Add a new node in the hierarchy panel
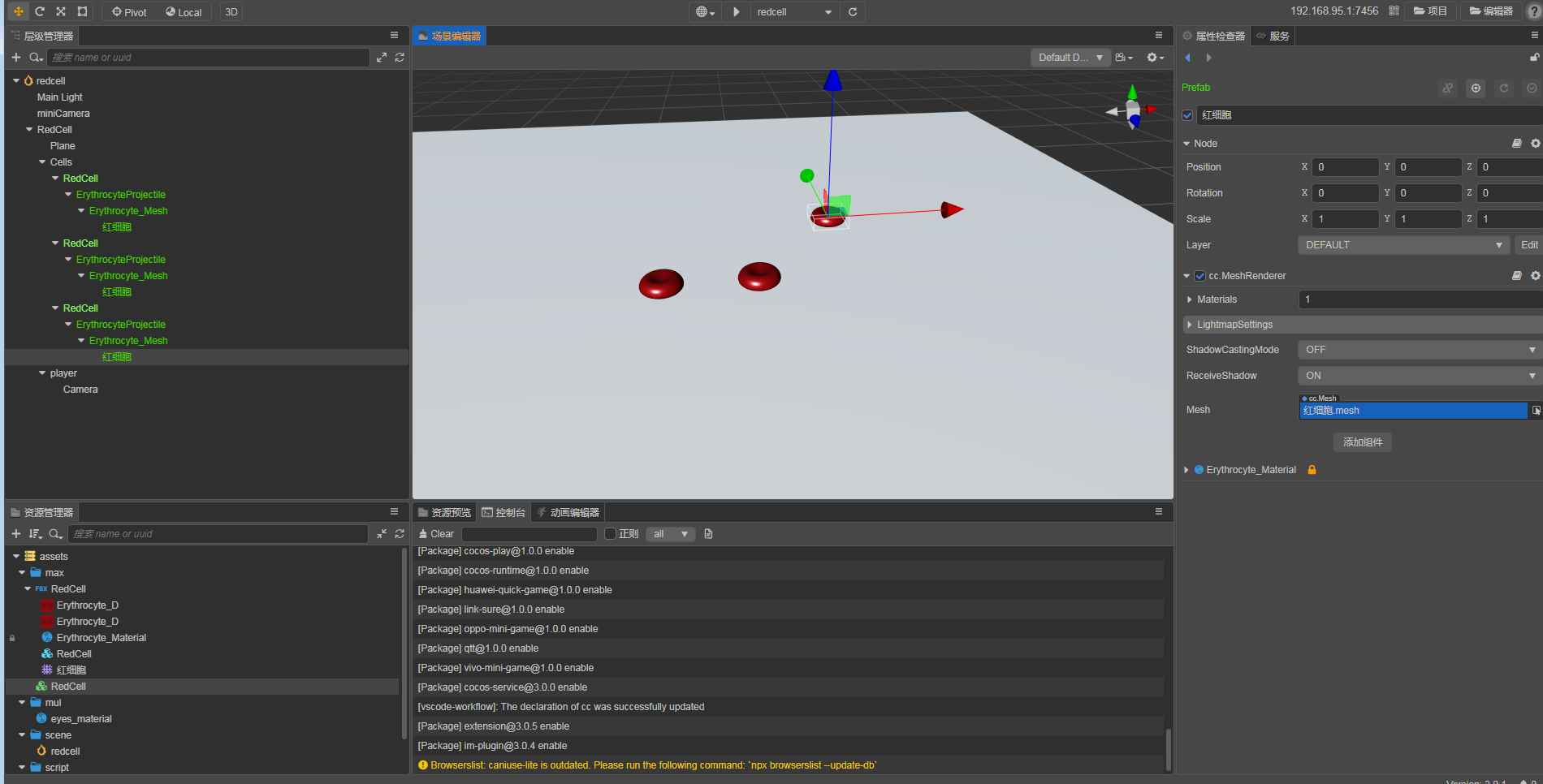This screenshot has height=784, width=1543. 16,58
